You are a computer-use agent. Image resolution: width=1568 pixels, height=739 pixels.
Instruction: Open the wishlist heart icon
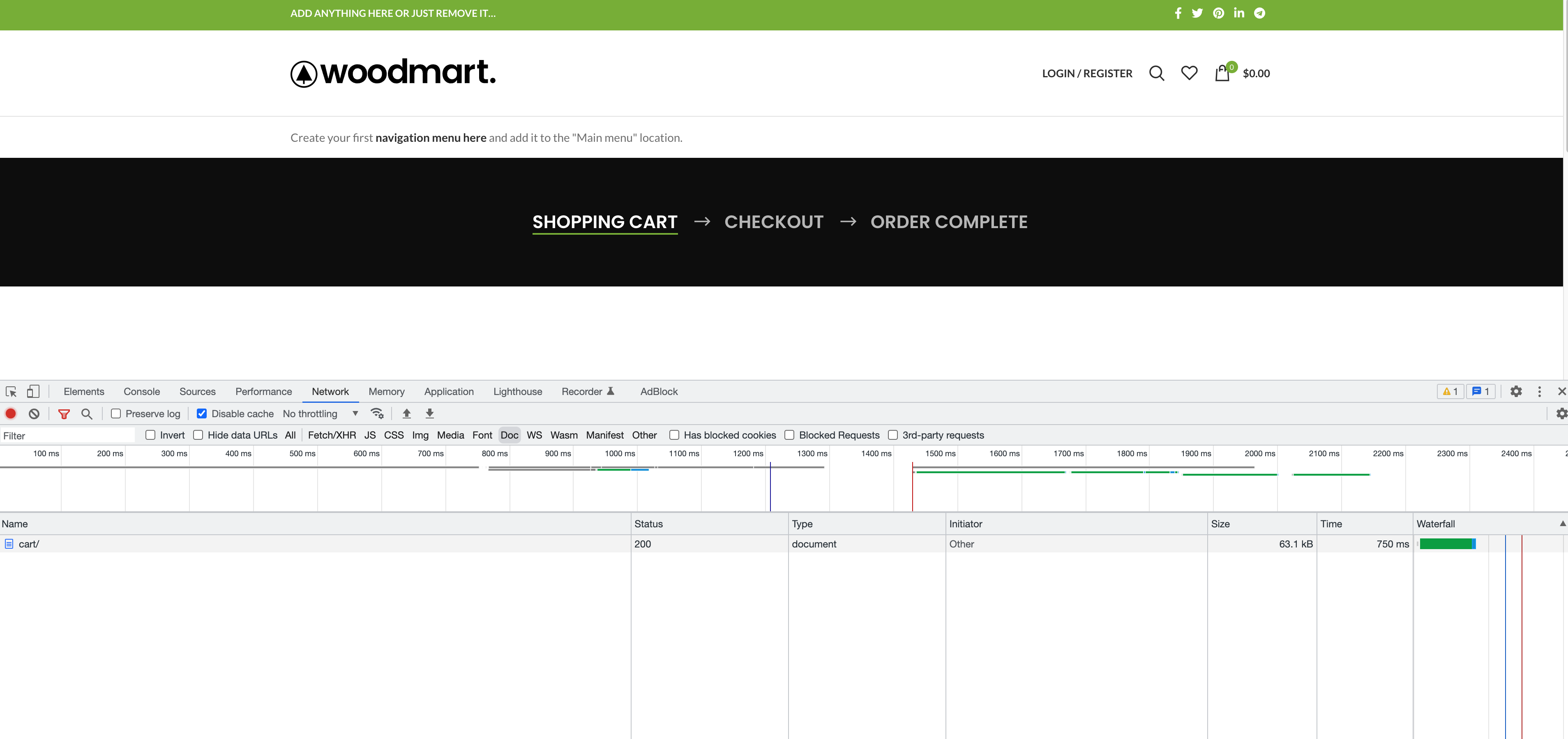(1189, 73)
